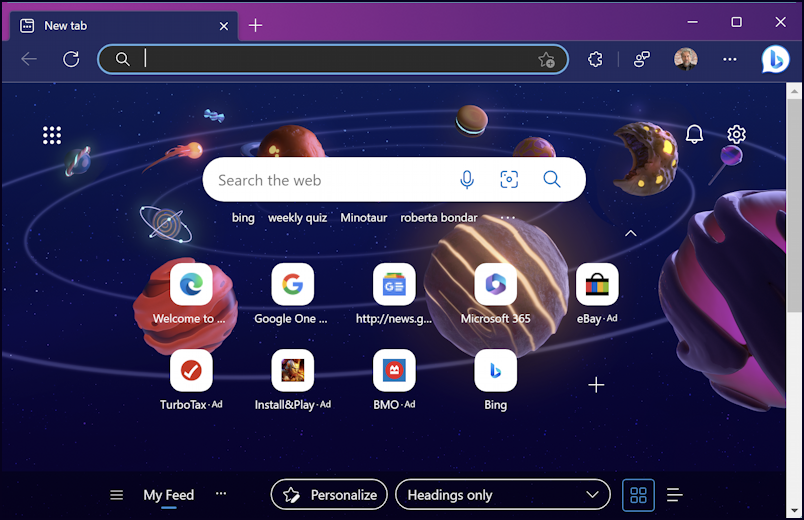
Task: Select the My Feed tab
Action: coord(169,495)
